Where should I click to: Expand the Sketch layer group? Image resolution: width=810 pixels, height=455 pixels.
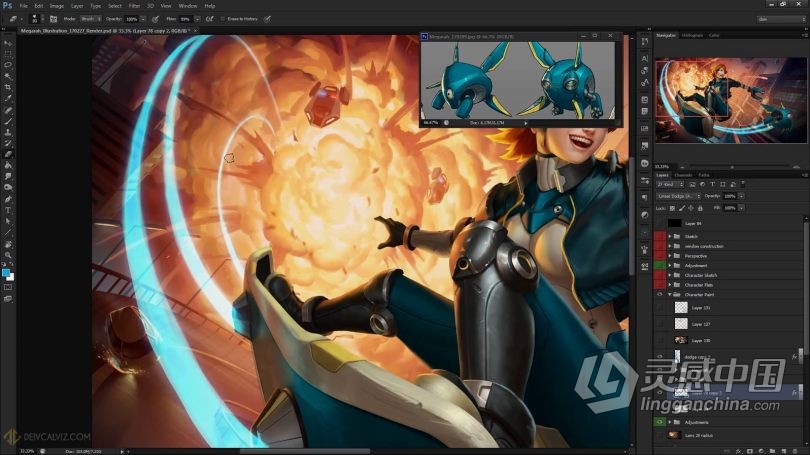(669, 236)
